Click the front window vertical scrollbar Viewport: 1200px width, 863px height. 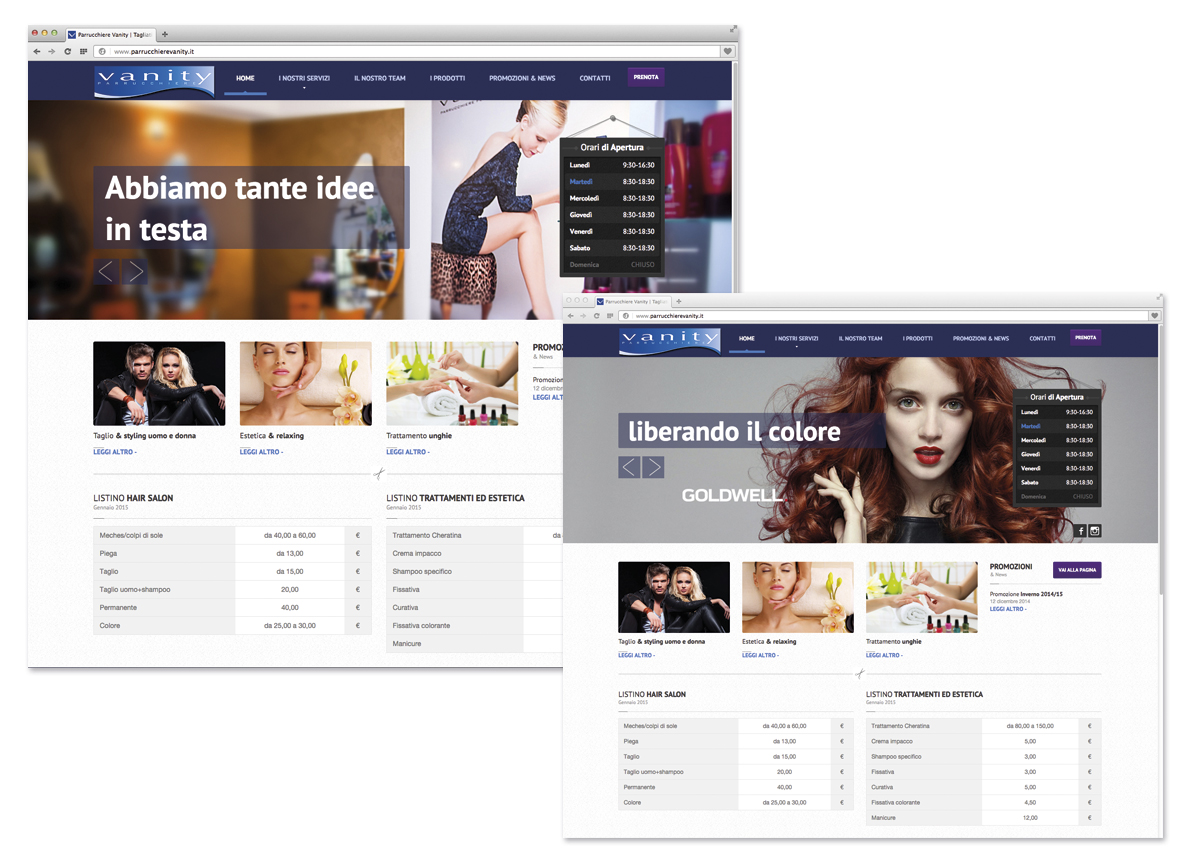coord(1160,460)
